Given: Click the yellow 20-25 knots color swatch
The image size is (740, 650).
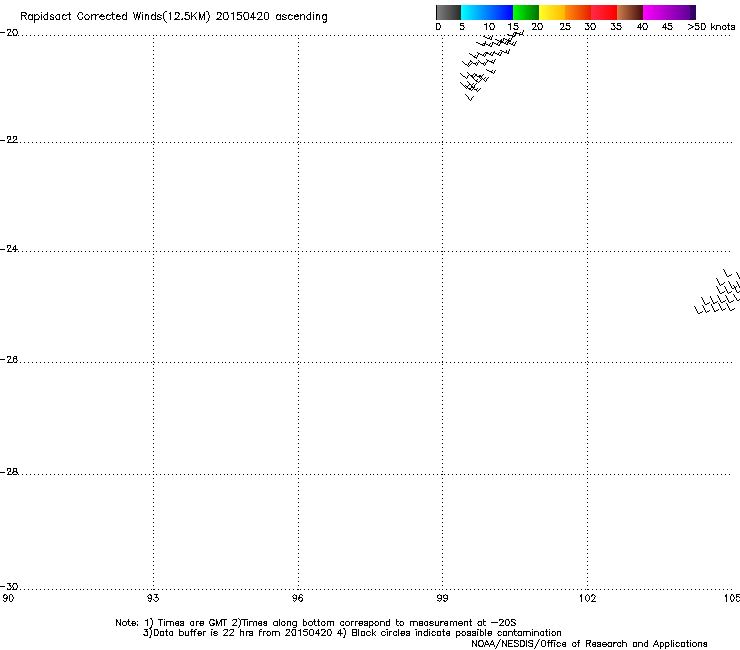Looking at the screenshot, I should (x=552, y=12).
